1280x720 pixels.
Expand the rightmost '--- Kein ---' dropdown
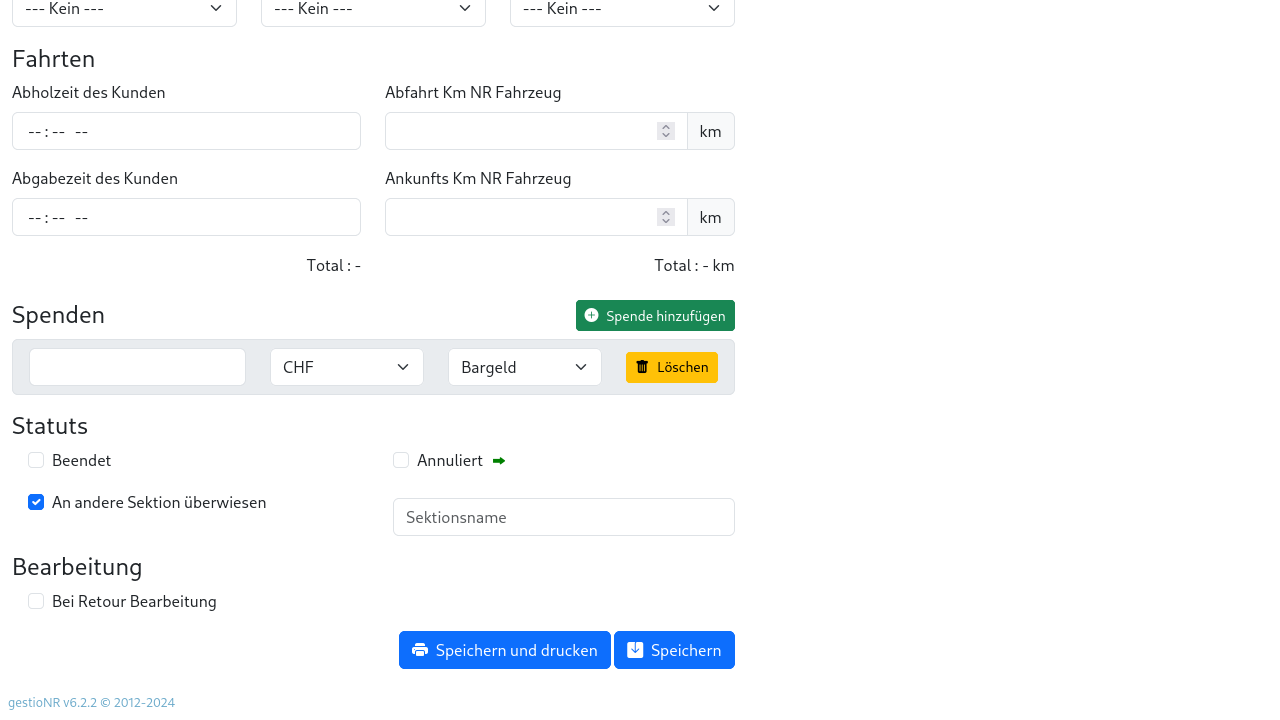622,10
